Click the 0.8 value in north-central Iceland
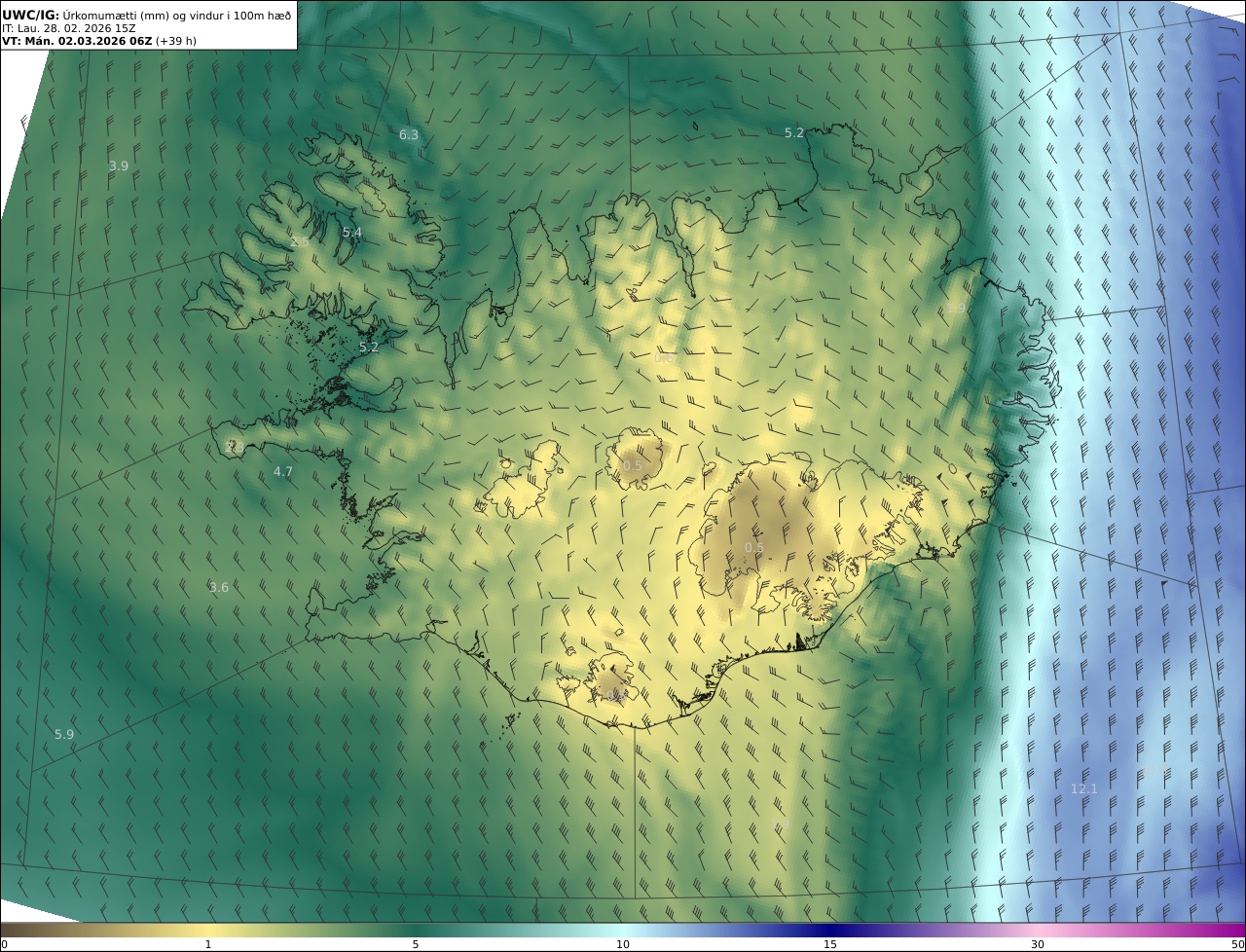This screenshot has height=952, width=1246. click(x=664, y=357)
